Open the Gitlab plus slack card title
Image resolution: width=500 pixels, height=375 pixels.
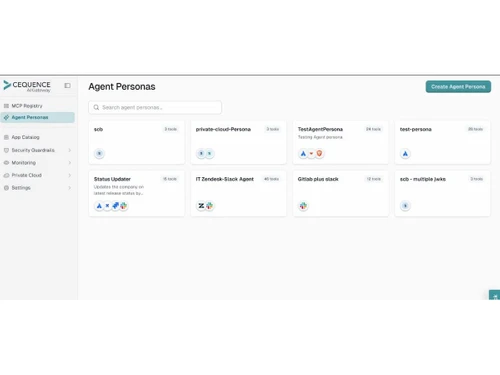pos(318,179)
